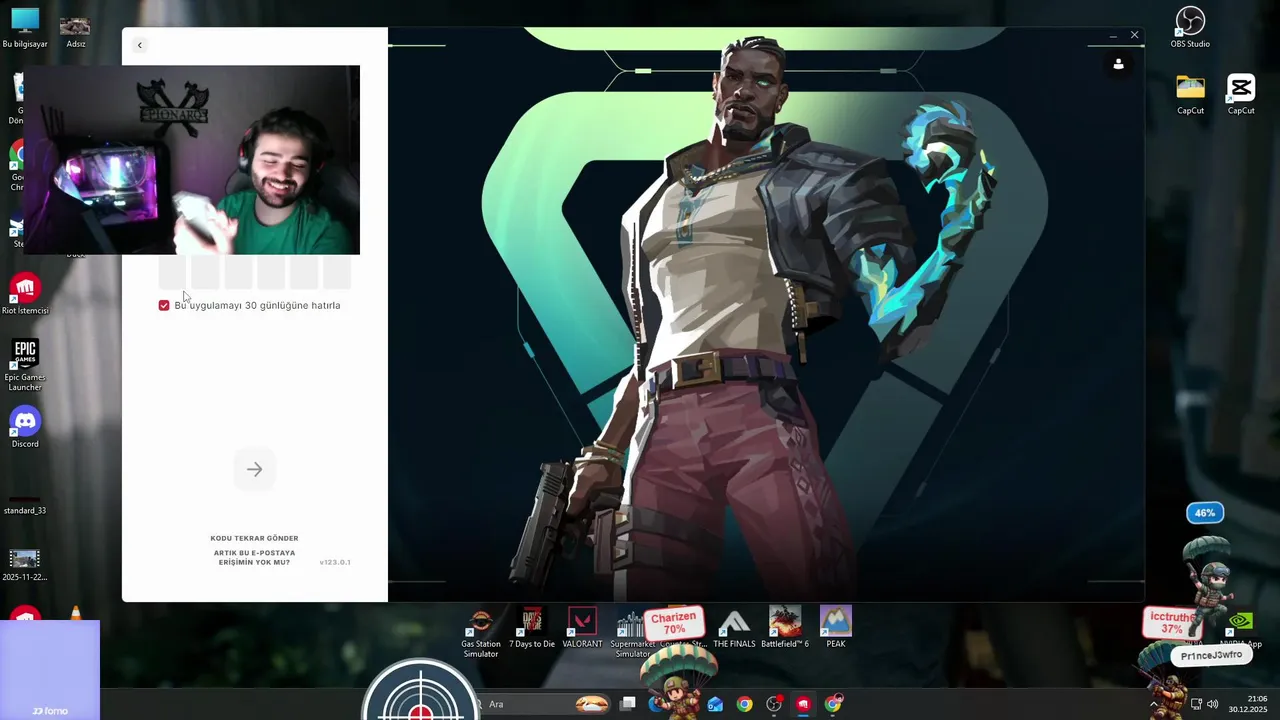Uncheck 'Bu uygulamayı 30 günlüğüne hatırla' checkbox
The image size is (1280, 720).
164,305
